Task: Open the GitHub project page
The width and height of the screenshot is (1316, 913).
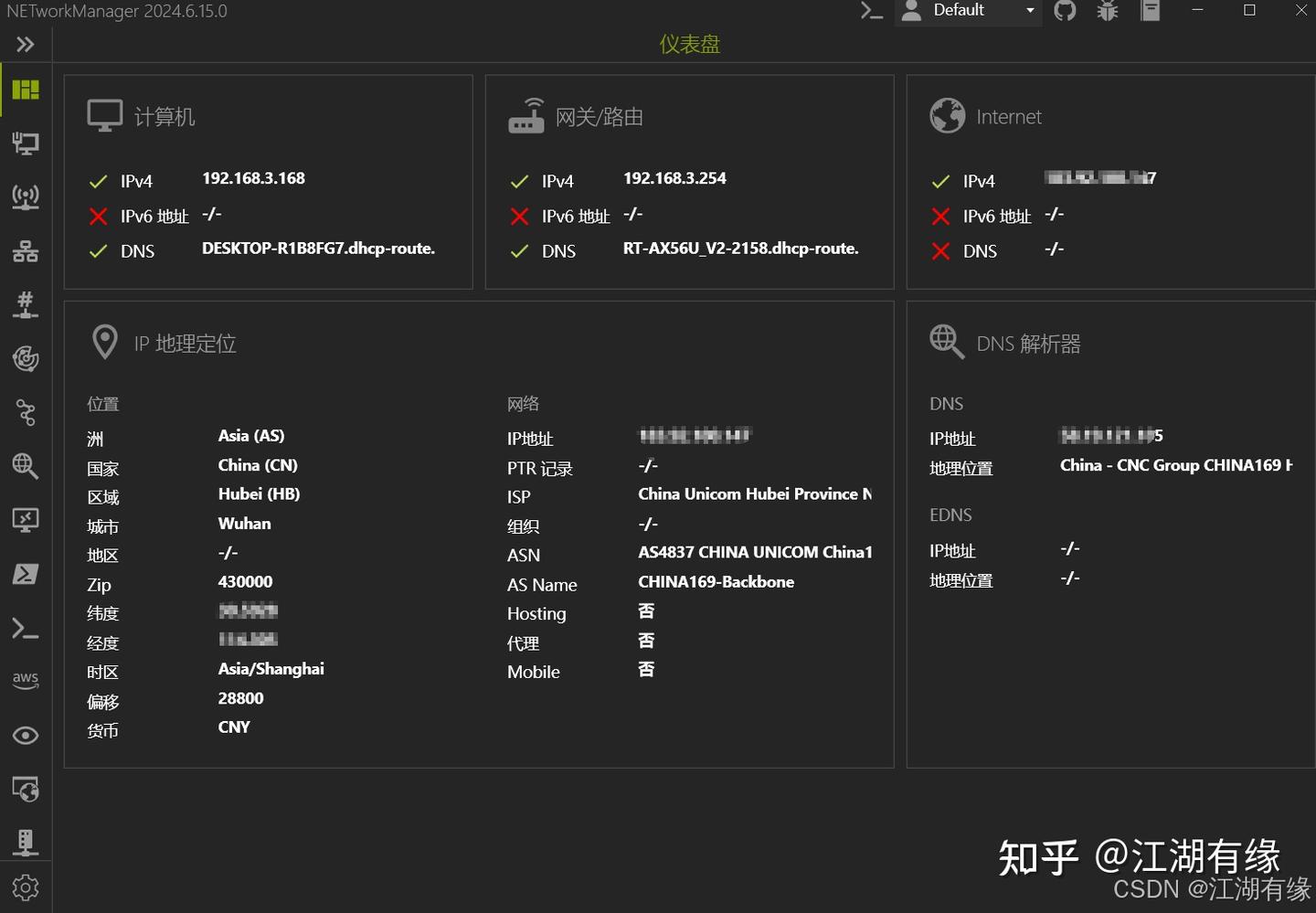Action: [1065, 11]
